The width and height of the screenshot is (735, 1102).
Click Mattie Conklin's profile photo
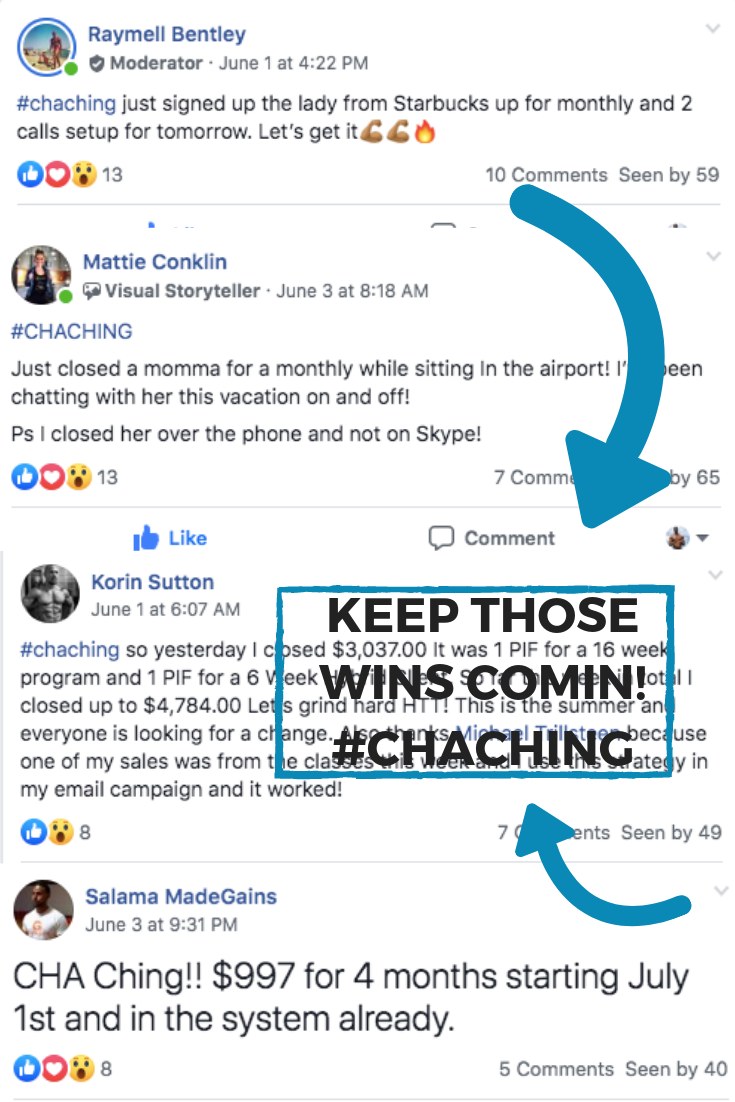click(x=41, y=275)
